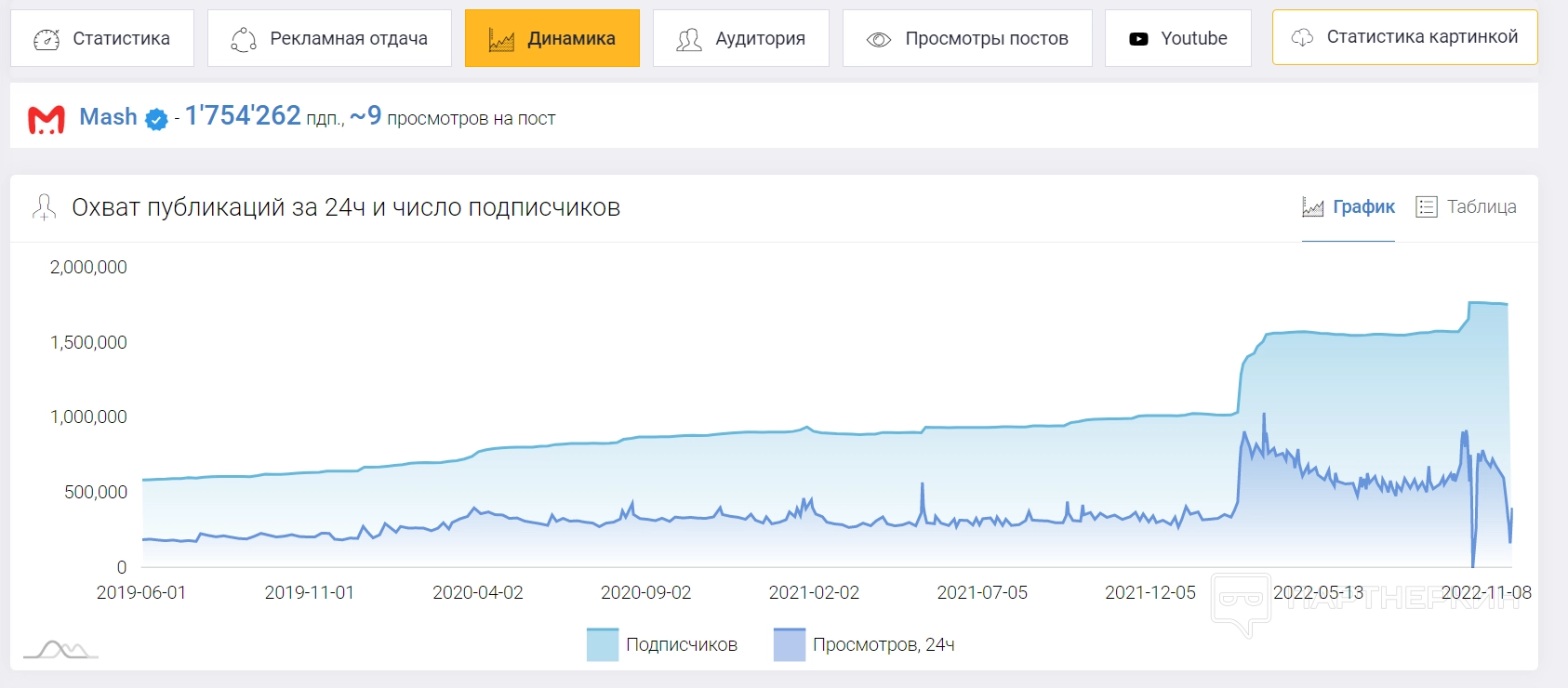Open the Mash channel name link
The height and width of the screenshot is (688, 1568).
click(x=109, y=117)
